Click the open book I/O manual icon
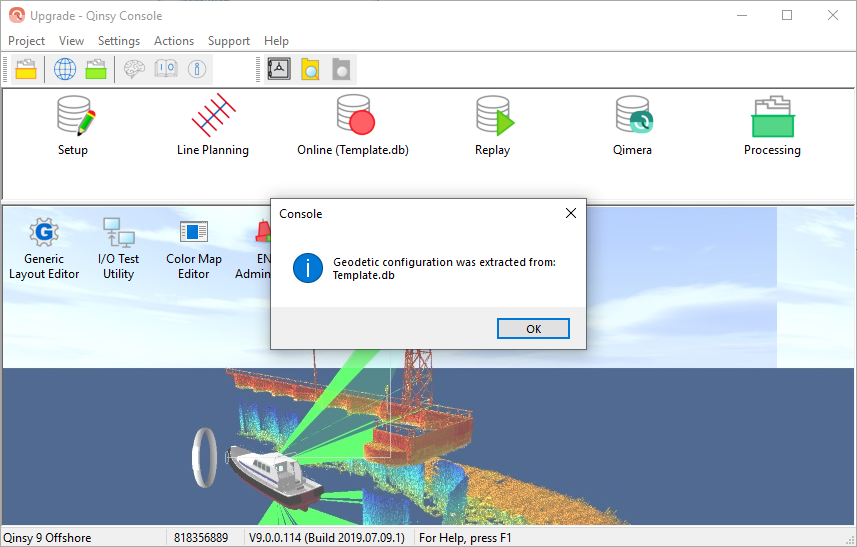The width and height of the screenshot is (857, 547). tap(166, 69)
